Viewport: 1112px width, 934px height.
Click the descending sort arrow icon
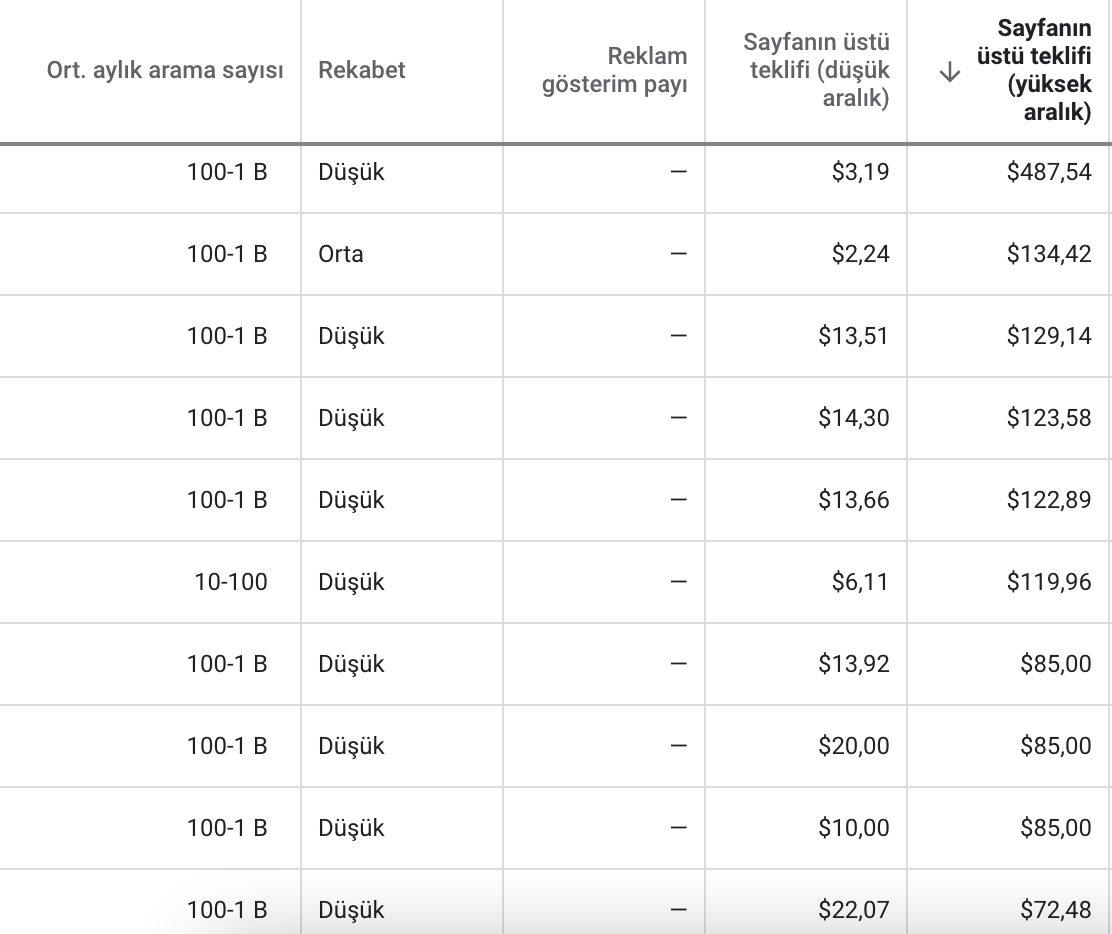click(949, 72)
